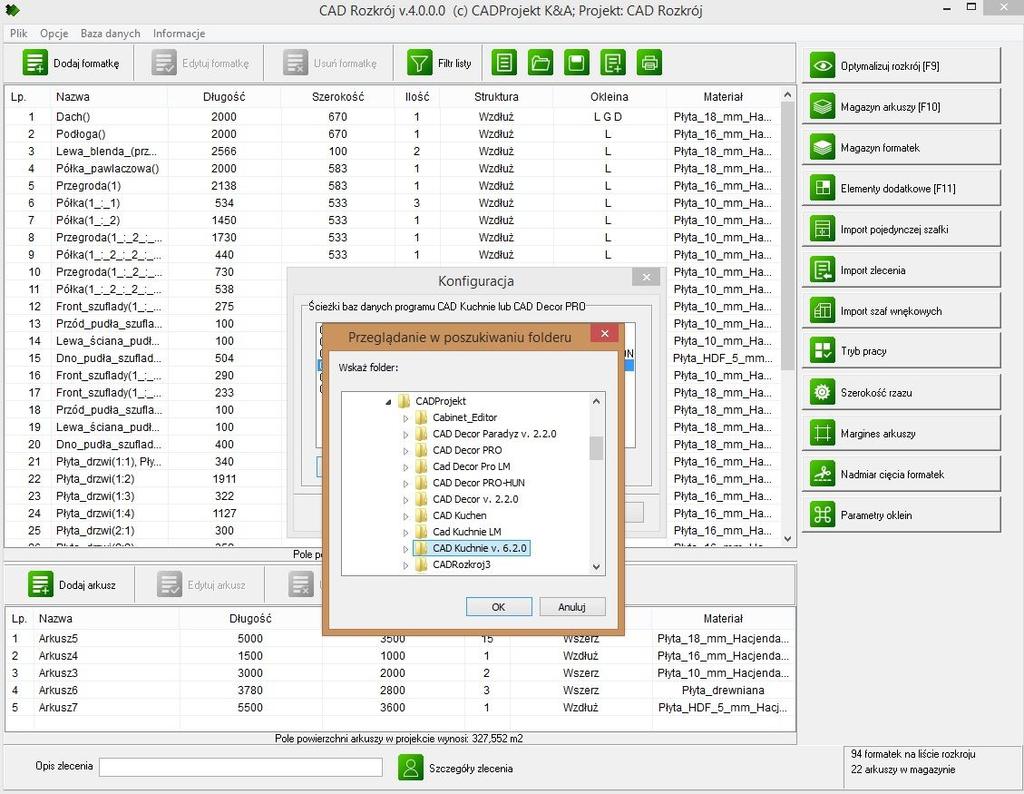Confirm folder selection with OK
This screenshot has width=1024, height=794.
tap(498, 607)
